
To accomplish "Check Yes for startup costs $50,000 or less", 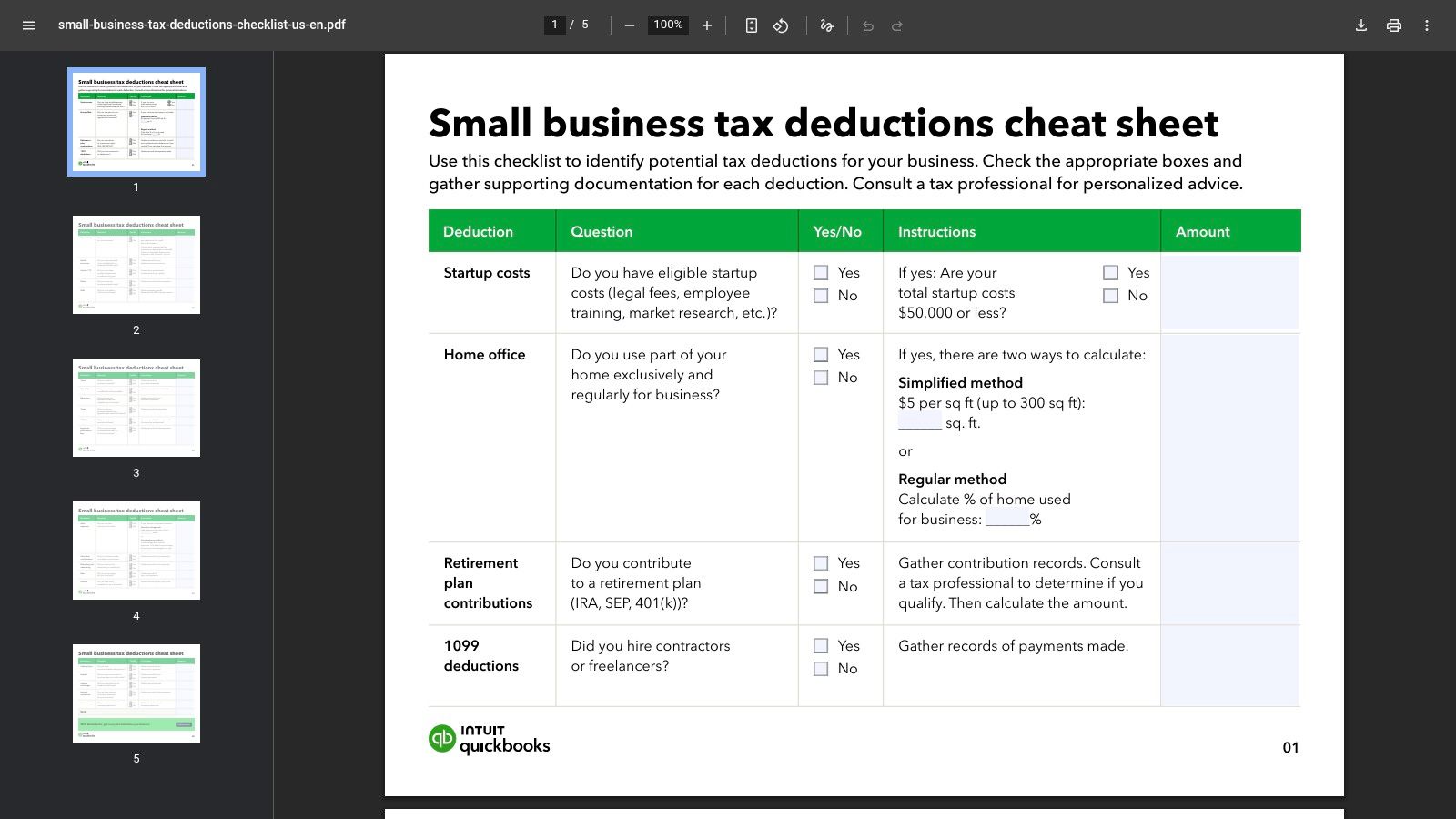I will click(x=1110, y=273).
